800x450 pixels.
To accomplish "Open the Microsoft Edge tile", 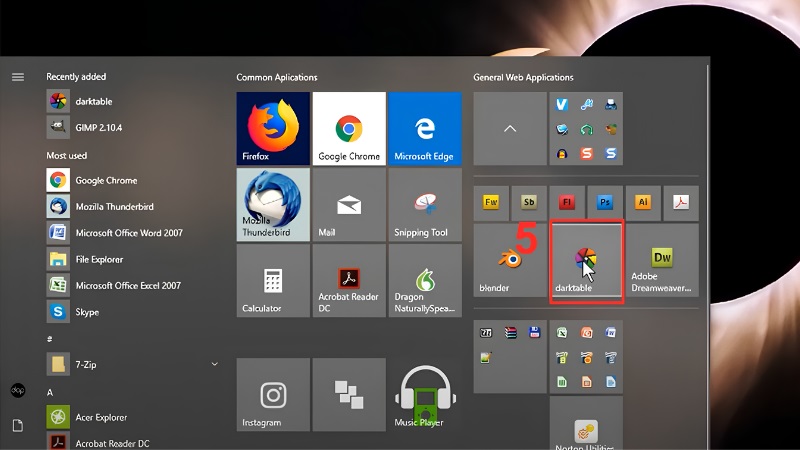I will tap(425, 129).
